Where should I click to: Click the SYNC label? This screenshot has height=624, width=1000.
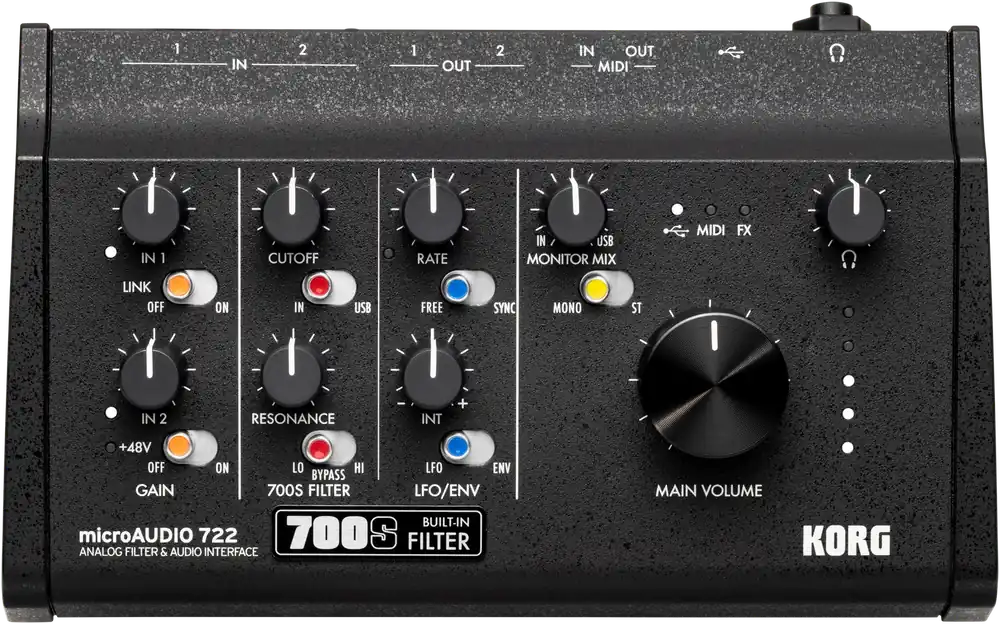click(504, 308)
